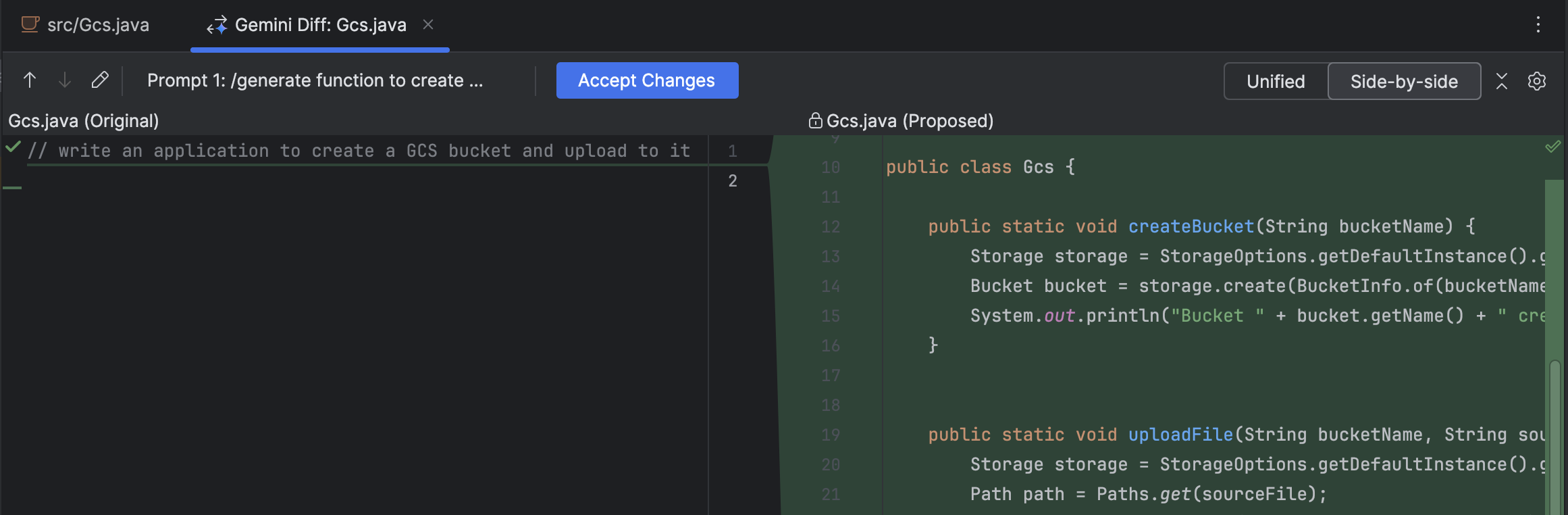Switch to Unified diff view

coord(1275,81)
